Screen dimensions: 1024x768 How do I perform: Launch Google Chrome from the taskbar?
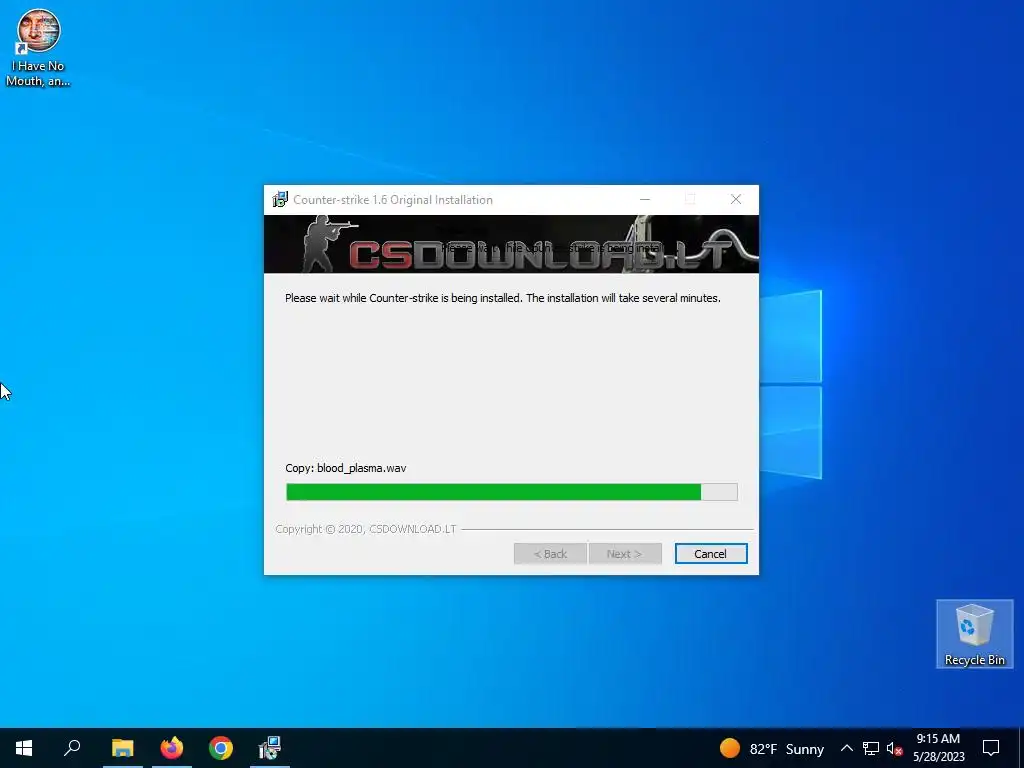click(221, 748)
